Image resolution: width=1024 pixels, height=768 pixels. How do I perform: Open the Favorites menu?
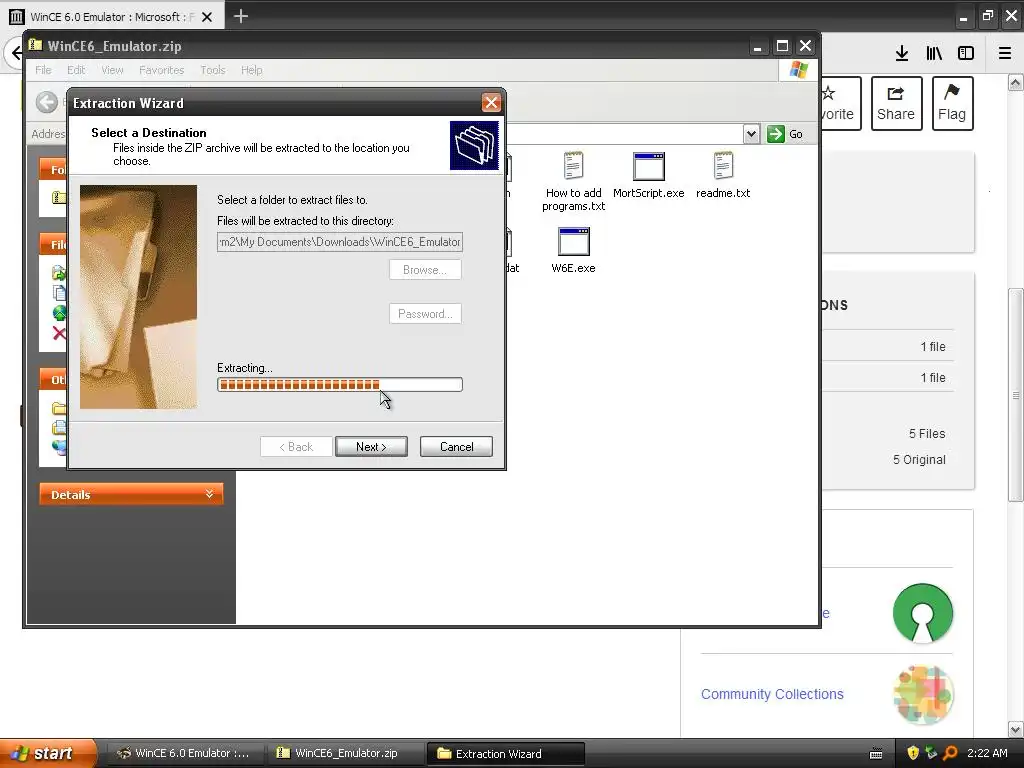pyautogui.click(x=161, y=70)
